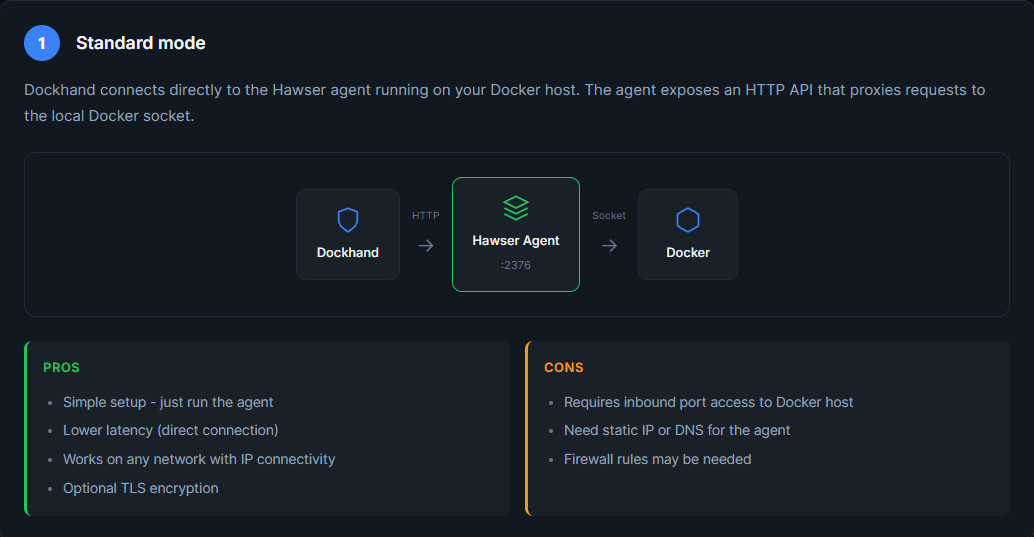Click the PROS heading
The height and width of the screenshot is (537, 1034).
coord(61,368)
